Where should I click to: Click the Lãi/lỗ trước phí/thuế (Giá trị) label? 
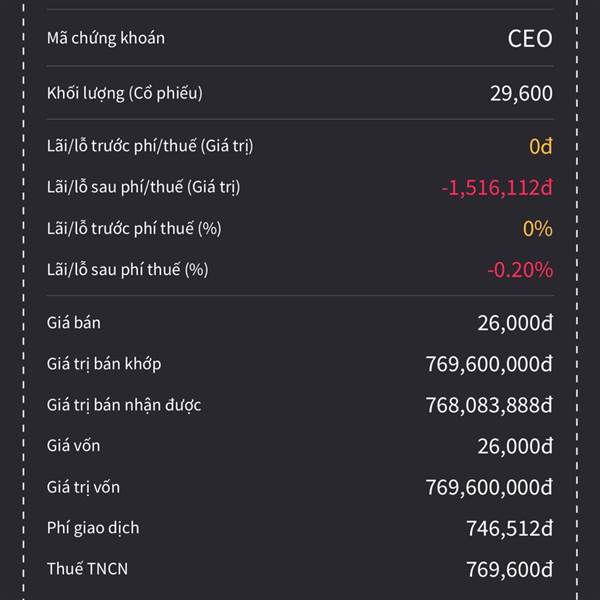tap(150, 147)
